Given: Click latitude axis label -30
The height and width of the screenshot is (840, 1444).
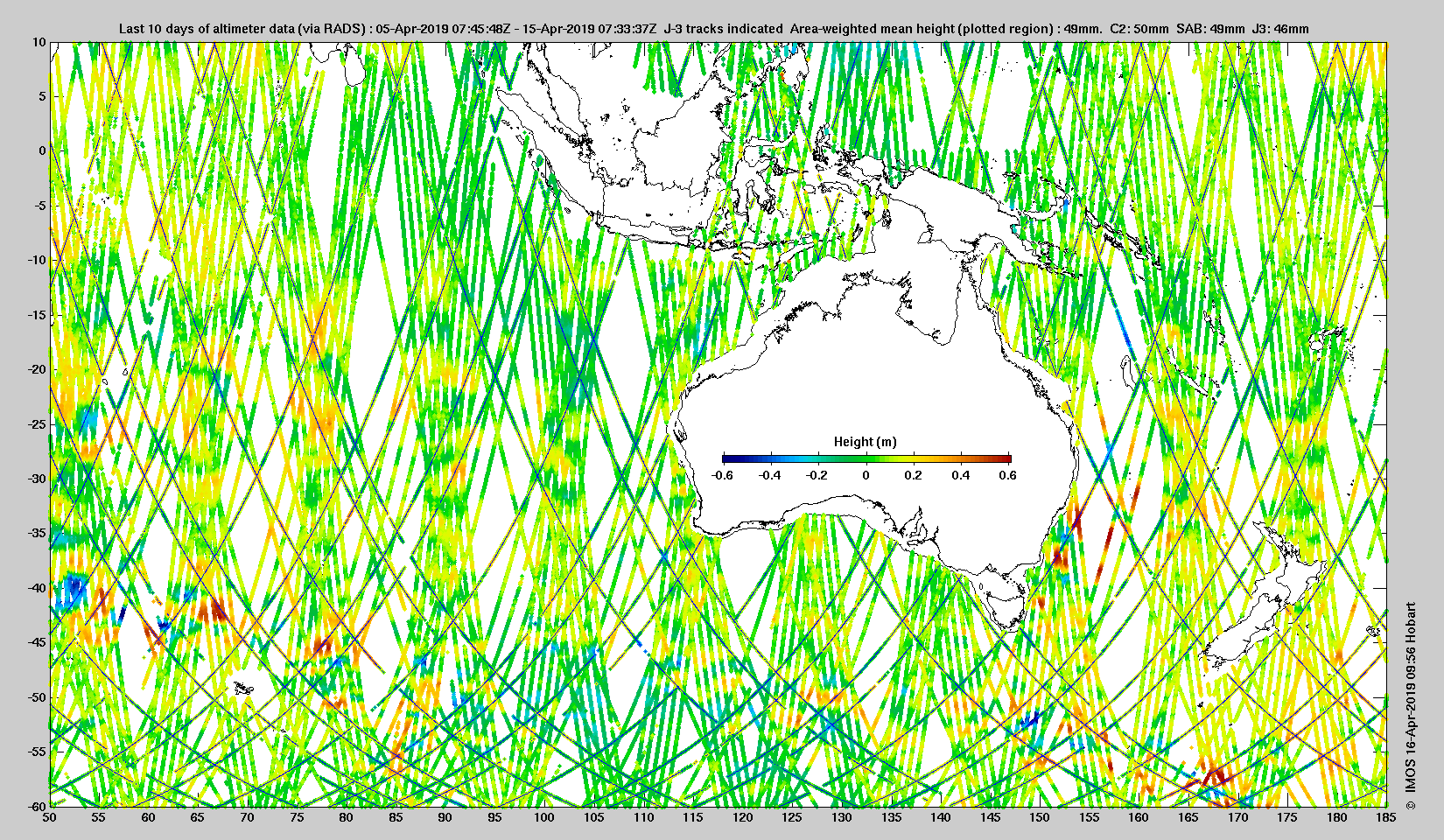Looking at the screenshot, I should click(x=36, y=479).
